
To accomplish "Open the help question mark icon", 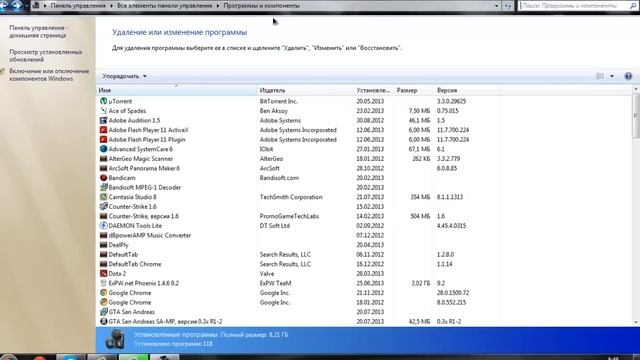I will tap(628, 76).
